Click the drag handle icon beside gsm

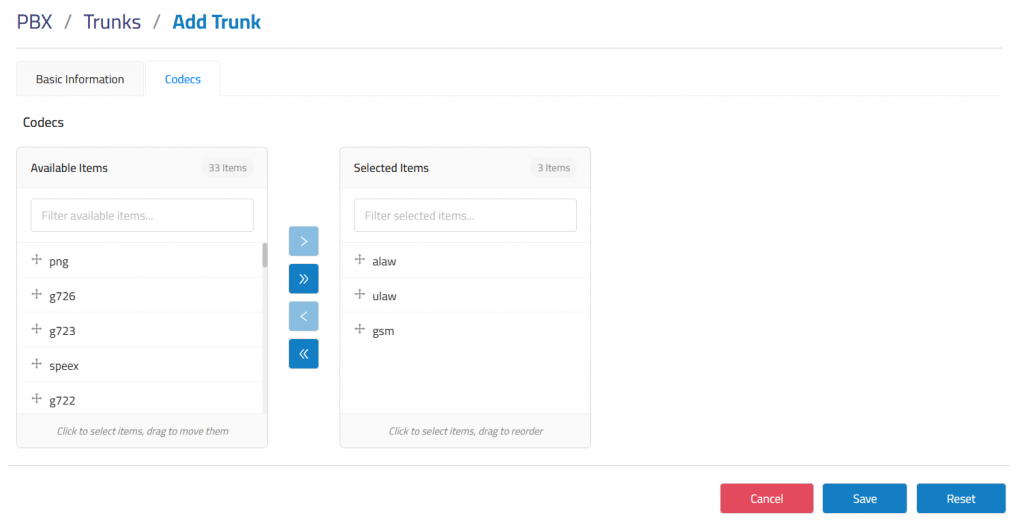pyautogui.click(x=360, y=329)
